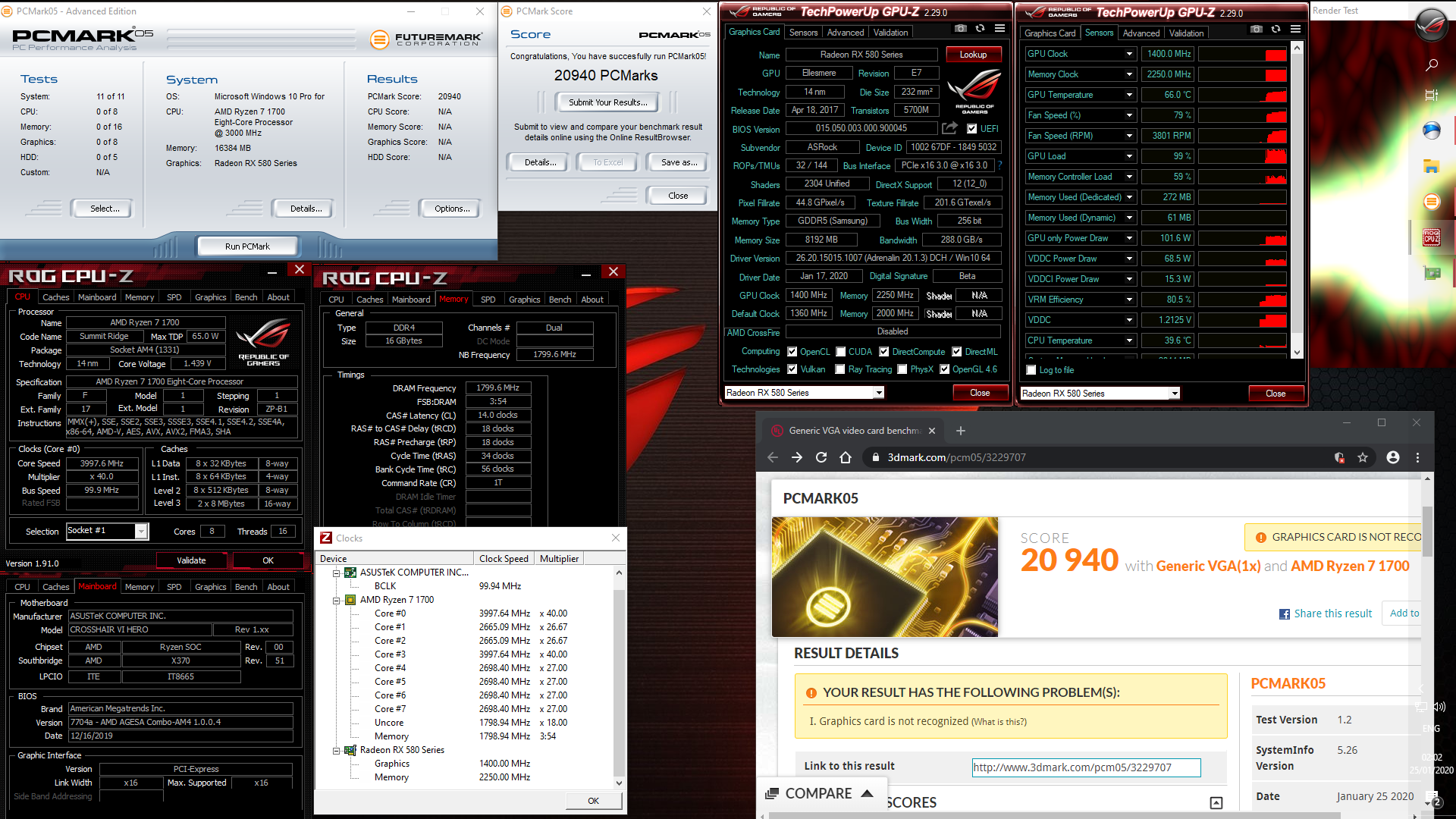
Task: Open the hamburger menu in GPU-Z Sensors window
Action: [x=1296, y=30]
